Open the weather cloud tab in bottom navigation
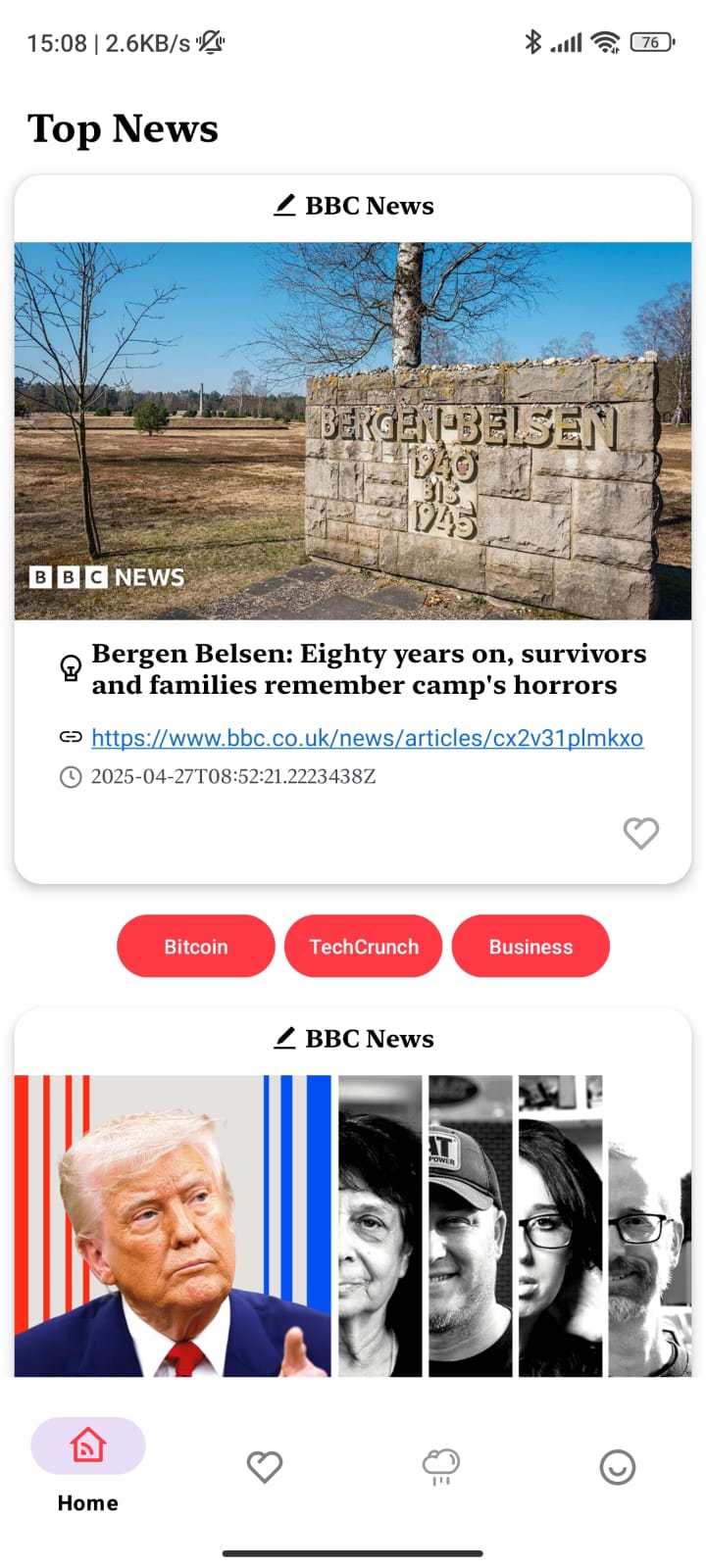The width and height of the screenshot is (706, 1568). (x=441, y=1467)
